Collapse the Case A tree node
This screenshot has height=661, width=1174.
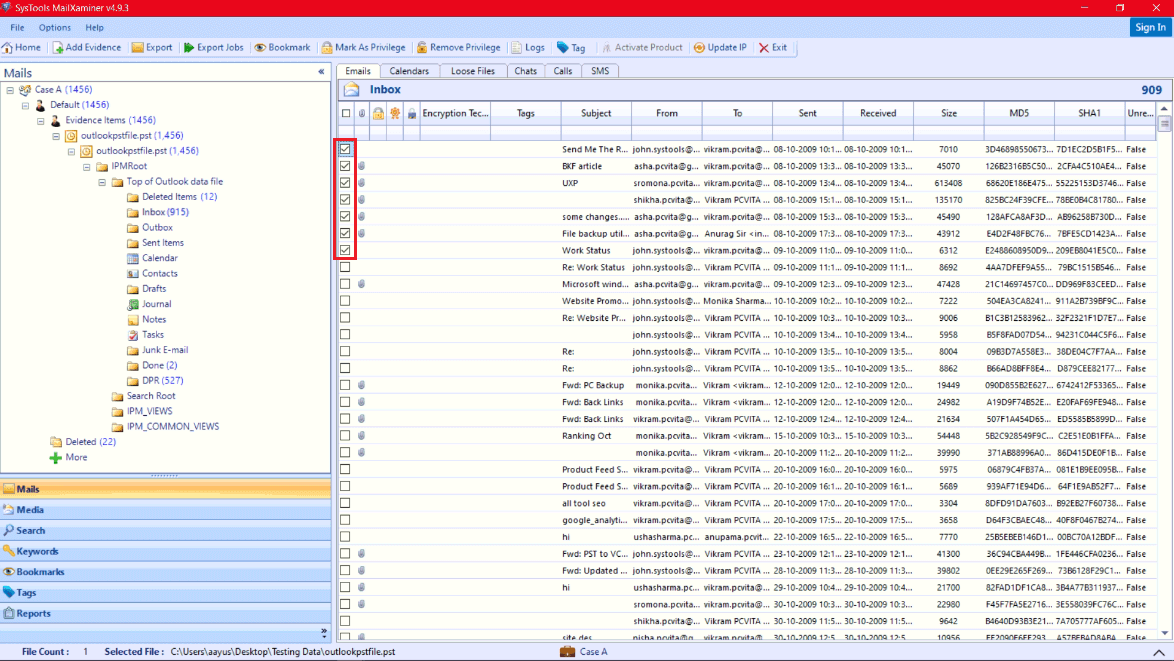(x=10, y=90)
